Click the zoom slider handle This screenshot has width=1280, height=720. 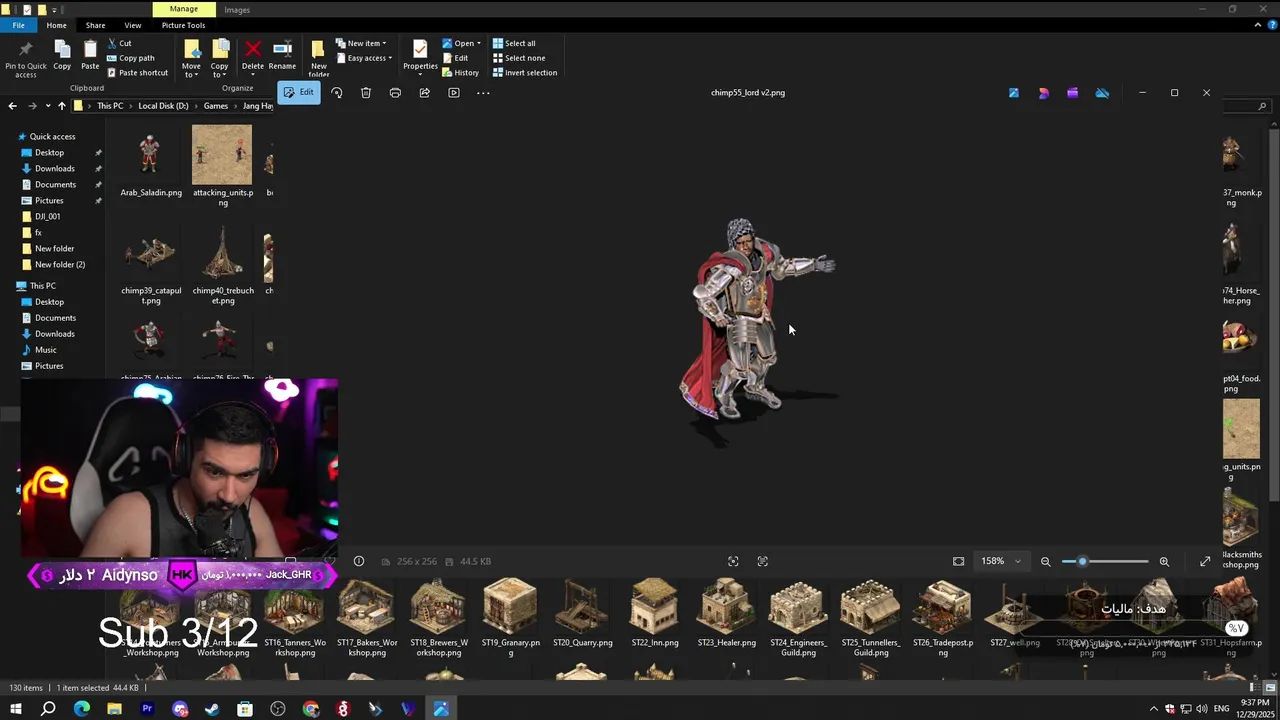[x=1082, y=561]
